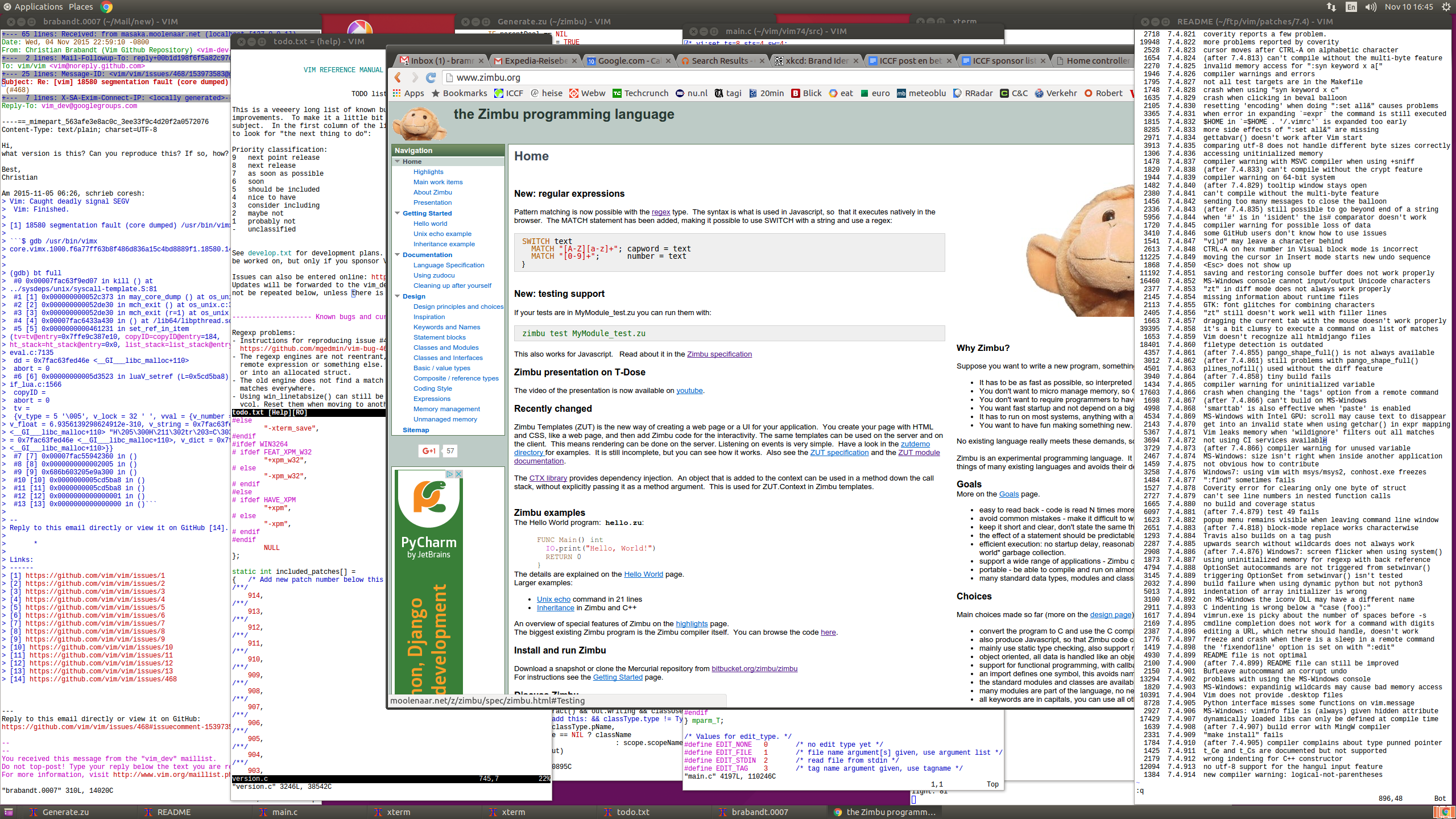This screenshot has width=1456, height=819.
Task: Collapse the Documentation navigation section
Action: 398,255
